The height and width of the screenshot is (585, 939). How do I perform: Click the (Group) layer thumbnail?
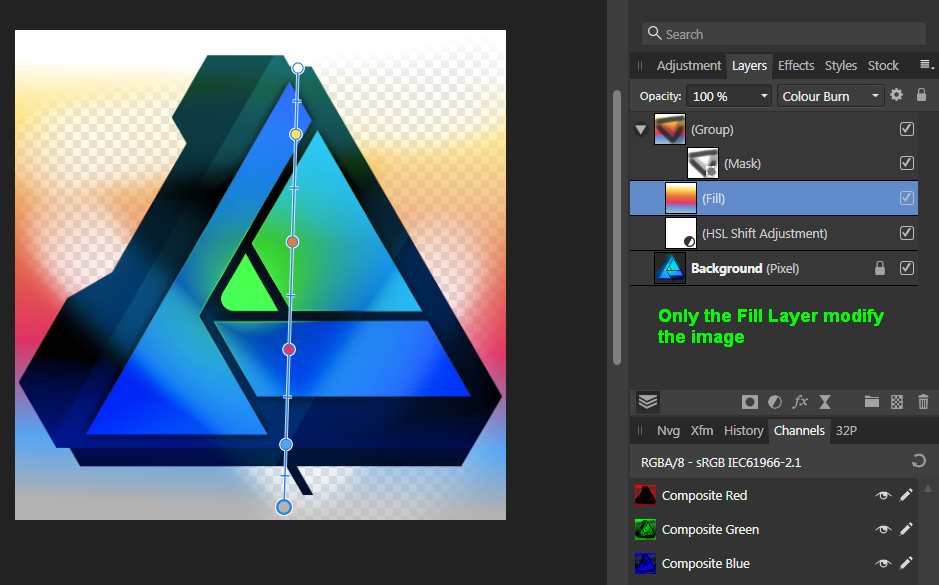pyautogui.click(x=670, y=129)
